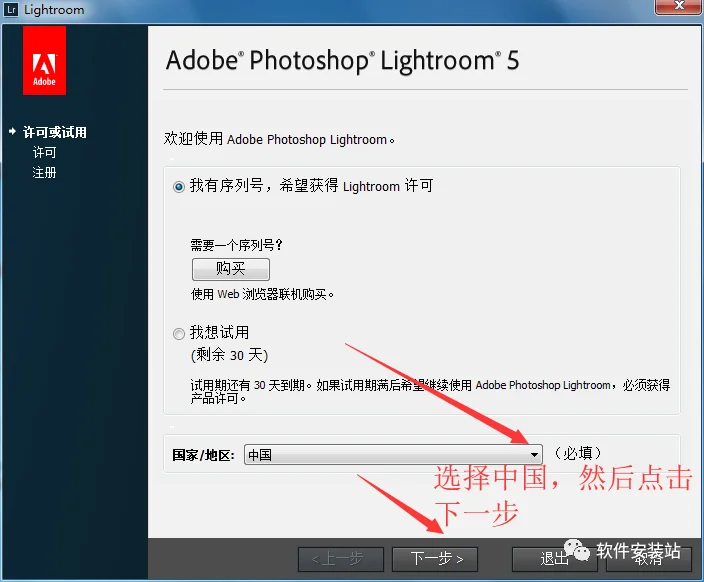
Task: Select 注册 step in sidebar
Action: 44,172
